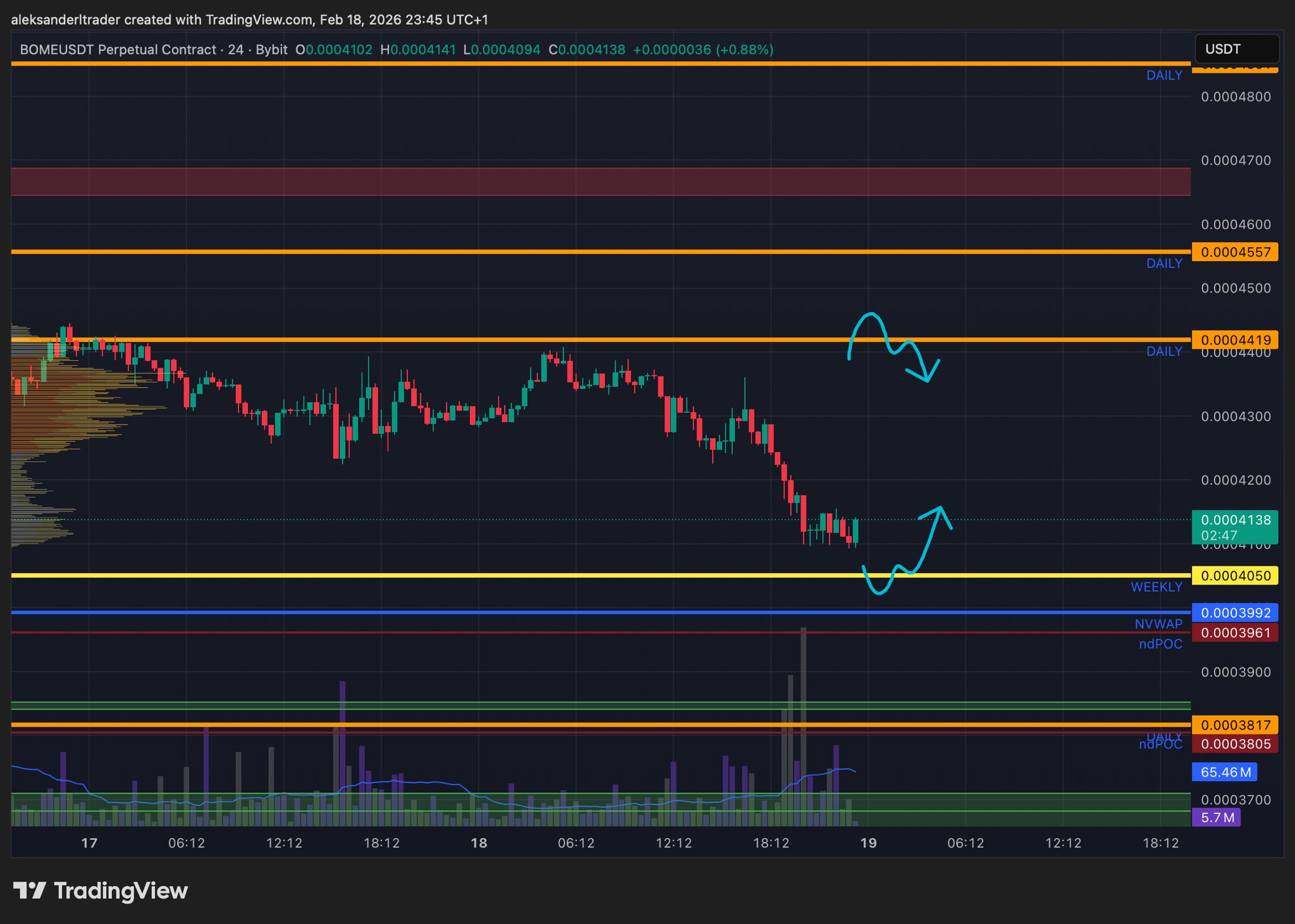1295x924 pixels.
Task: Click the blue NVWAP 0.0003992 price label
Action: pyautogui.click(x=1234, y=612)
